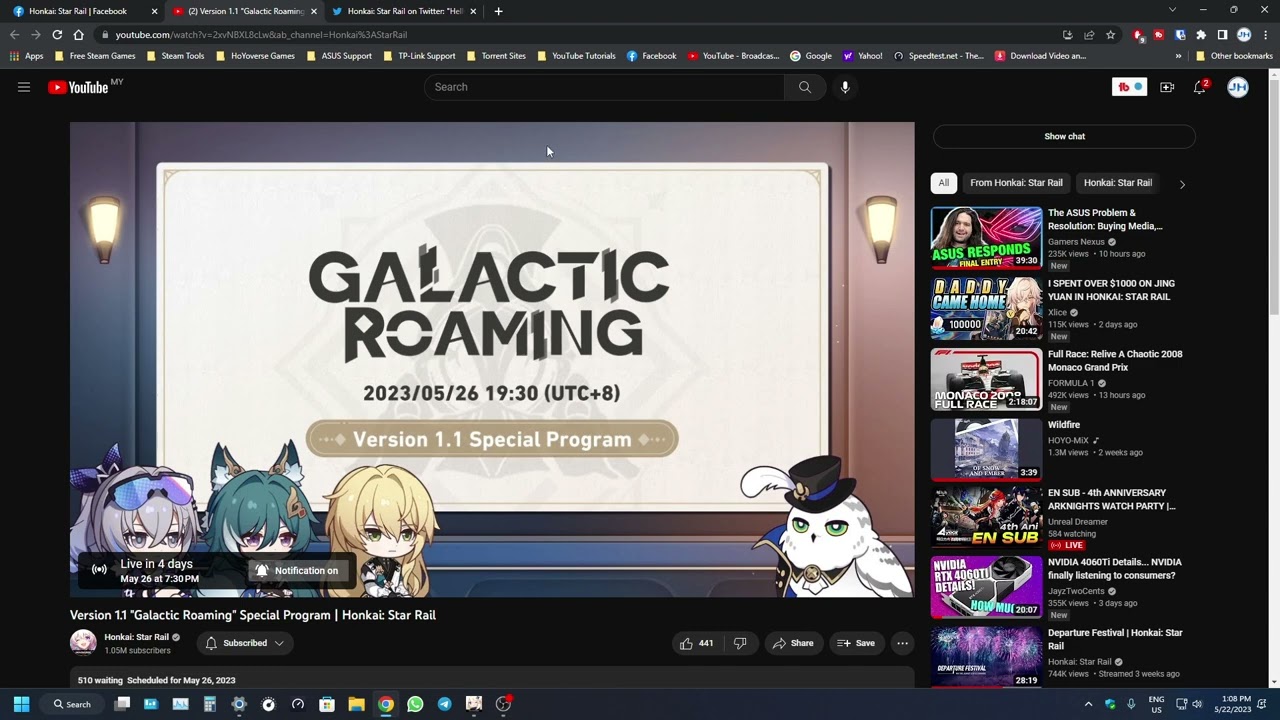Open Departure Festival video title
The height and width of the screenshot is (720, 1280).
[x=1115, y=639]
